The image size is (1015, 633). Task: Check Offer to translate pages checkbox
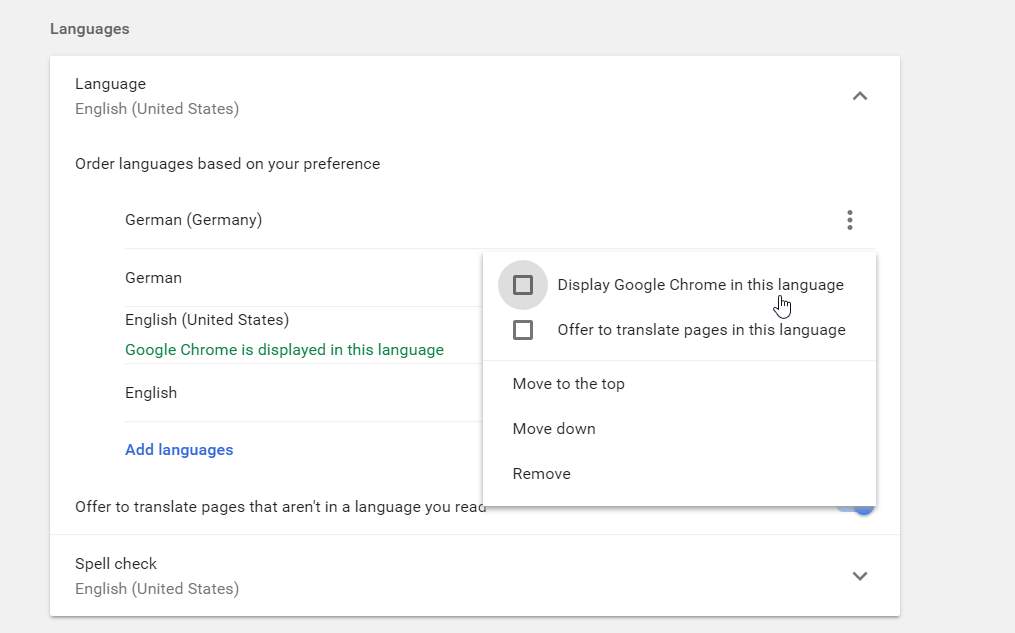pyautogui.click(x=522, y=330)
